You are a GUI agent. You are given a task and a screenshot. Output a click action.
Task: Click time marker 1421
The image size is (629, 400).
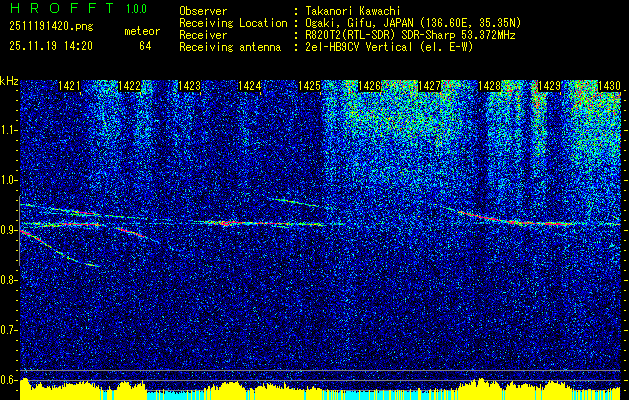(69, 86)
